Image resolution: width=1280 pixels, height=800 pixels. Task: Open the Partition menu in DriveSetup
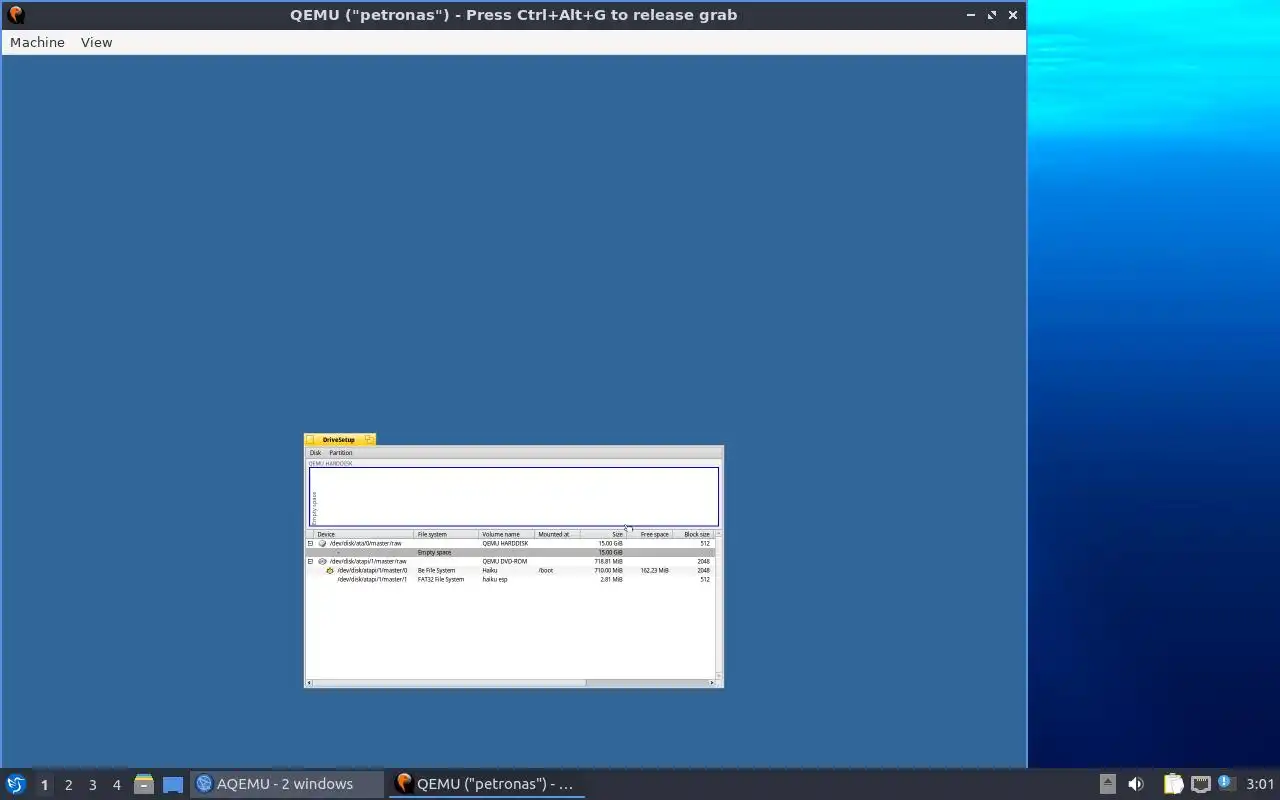(341, 453)
